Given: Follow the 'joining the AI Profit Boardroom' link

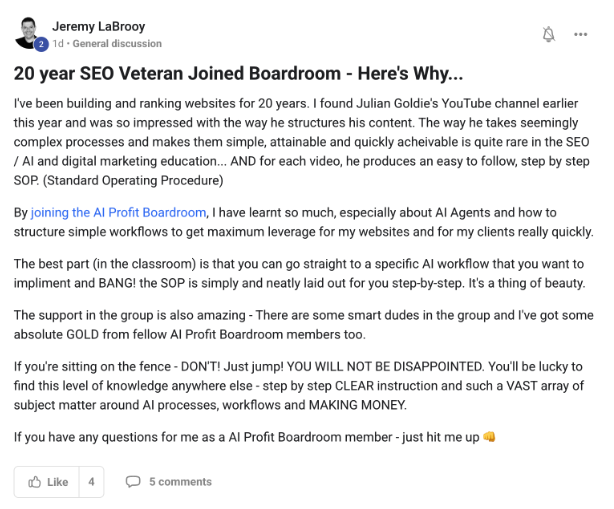Looking at the screenshot, I should point(118,213).
